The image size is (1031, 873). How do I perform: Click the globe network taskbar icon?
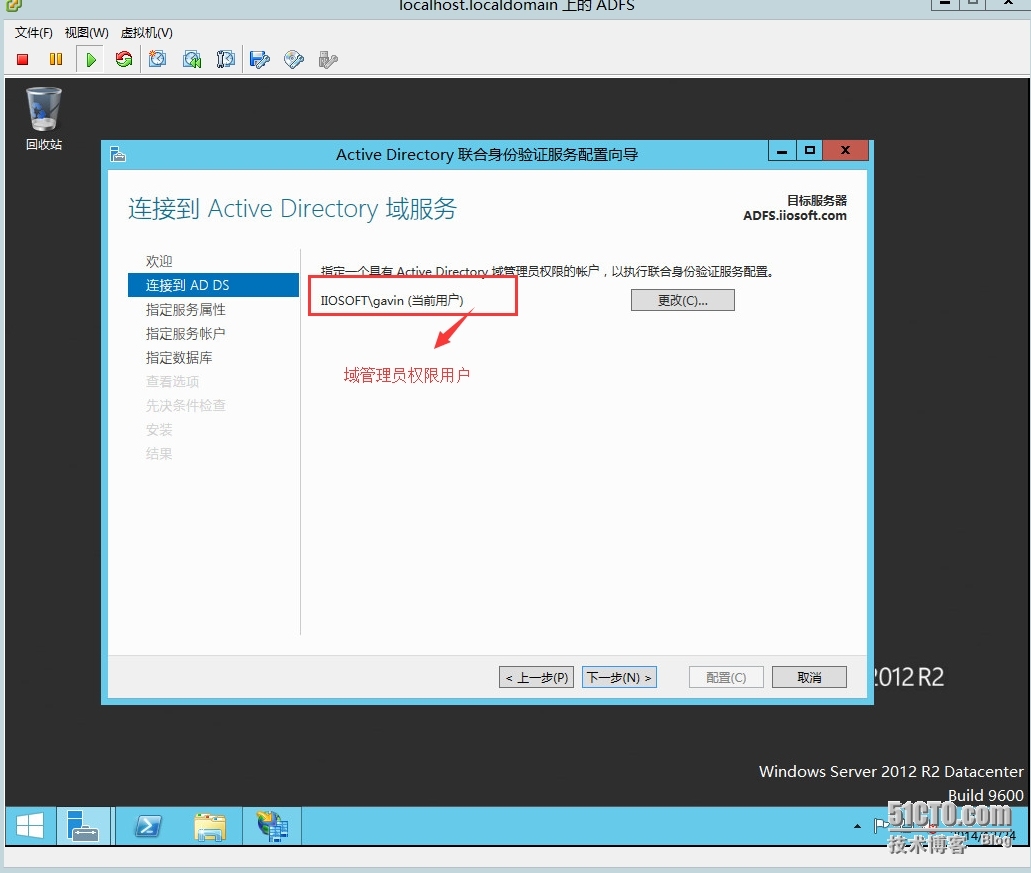(x=272, y=826)
